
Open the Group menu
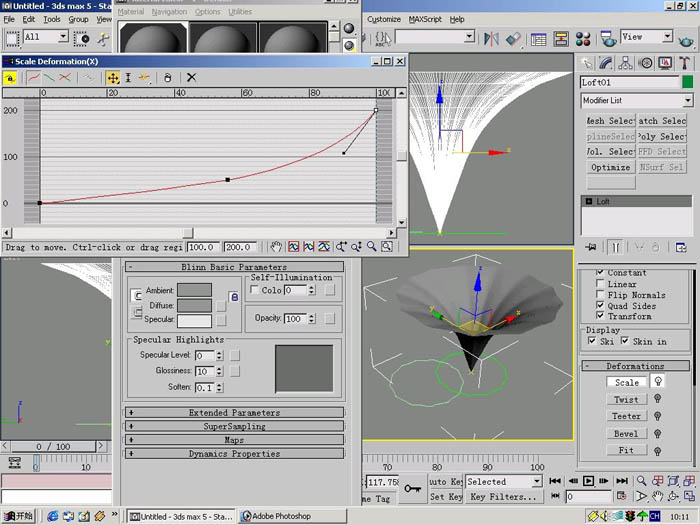pyautogui.click(x=78, y=20)
